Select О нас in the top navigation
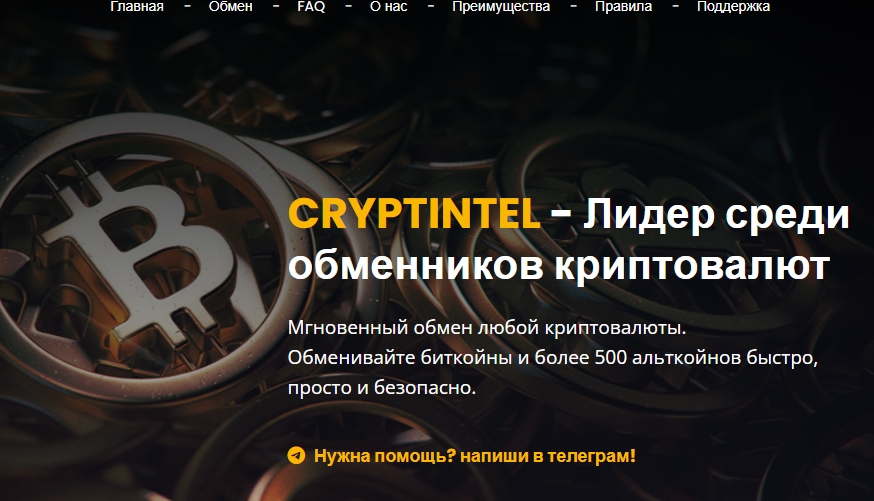 pos(389,7)
